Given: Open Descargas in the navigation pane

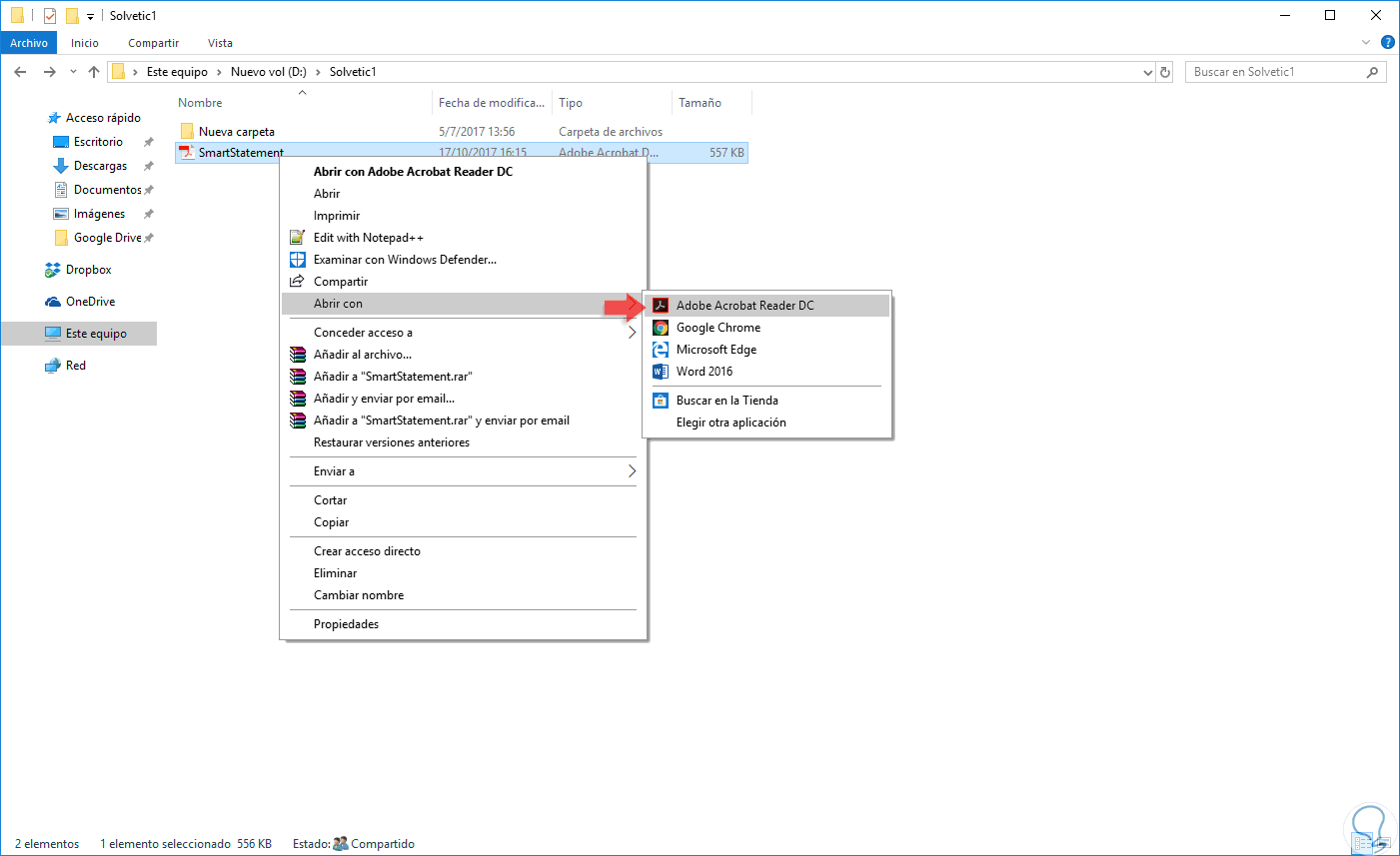Looking at the screenshot, I should (100, 166).
